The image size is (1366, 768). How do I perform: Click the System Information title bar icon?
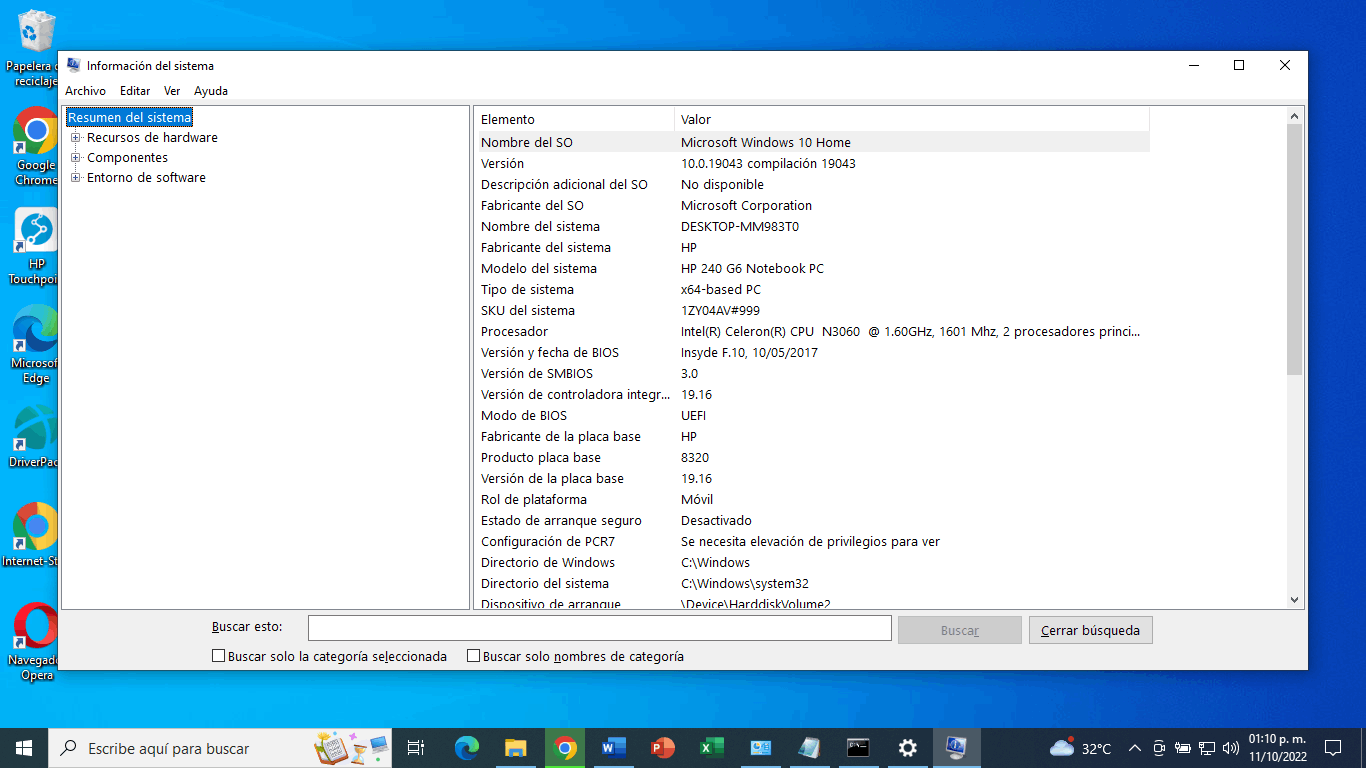(73, 65)
